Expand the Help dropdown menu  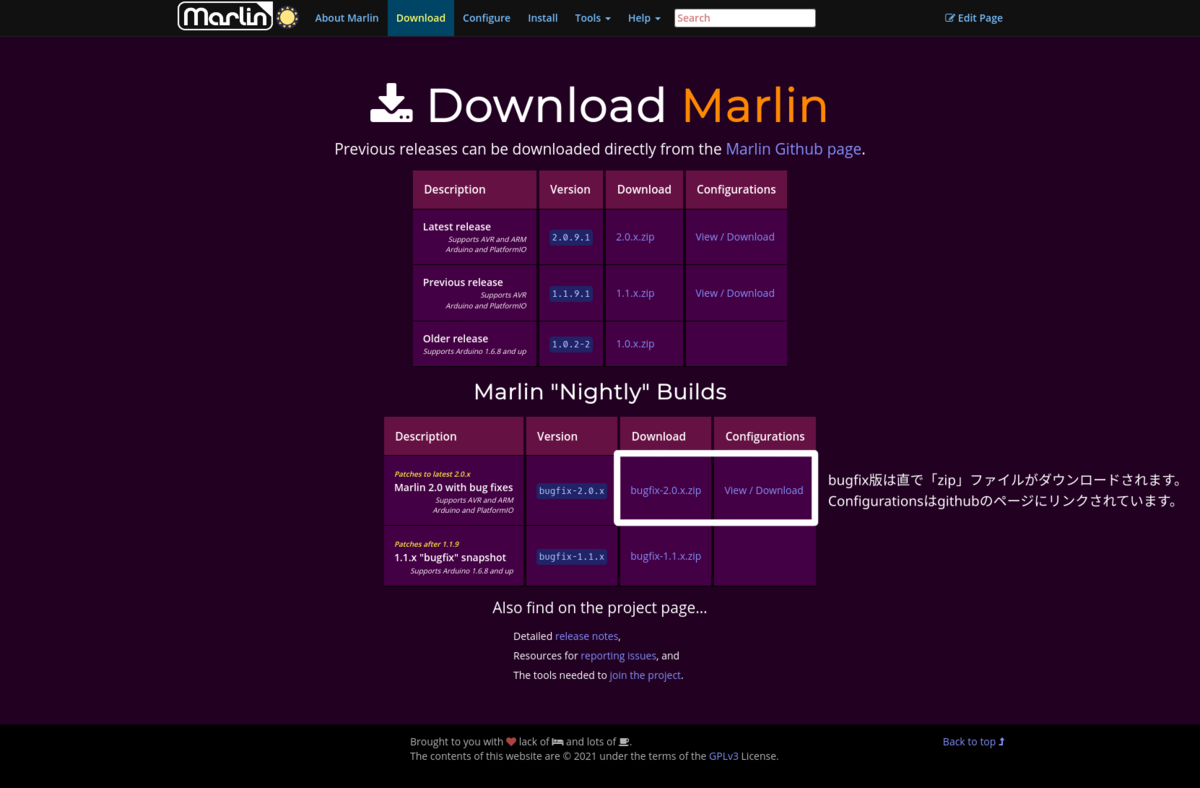[644, 18]
